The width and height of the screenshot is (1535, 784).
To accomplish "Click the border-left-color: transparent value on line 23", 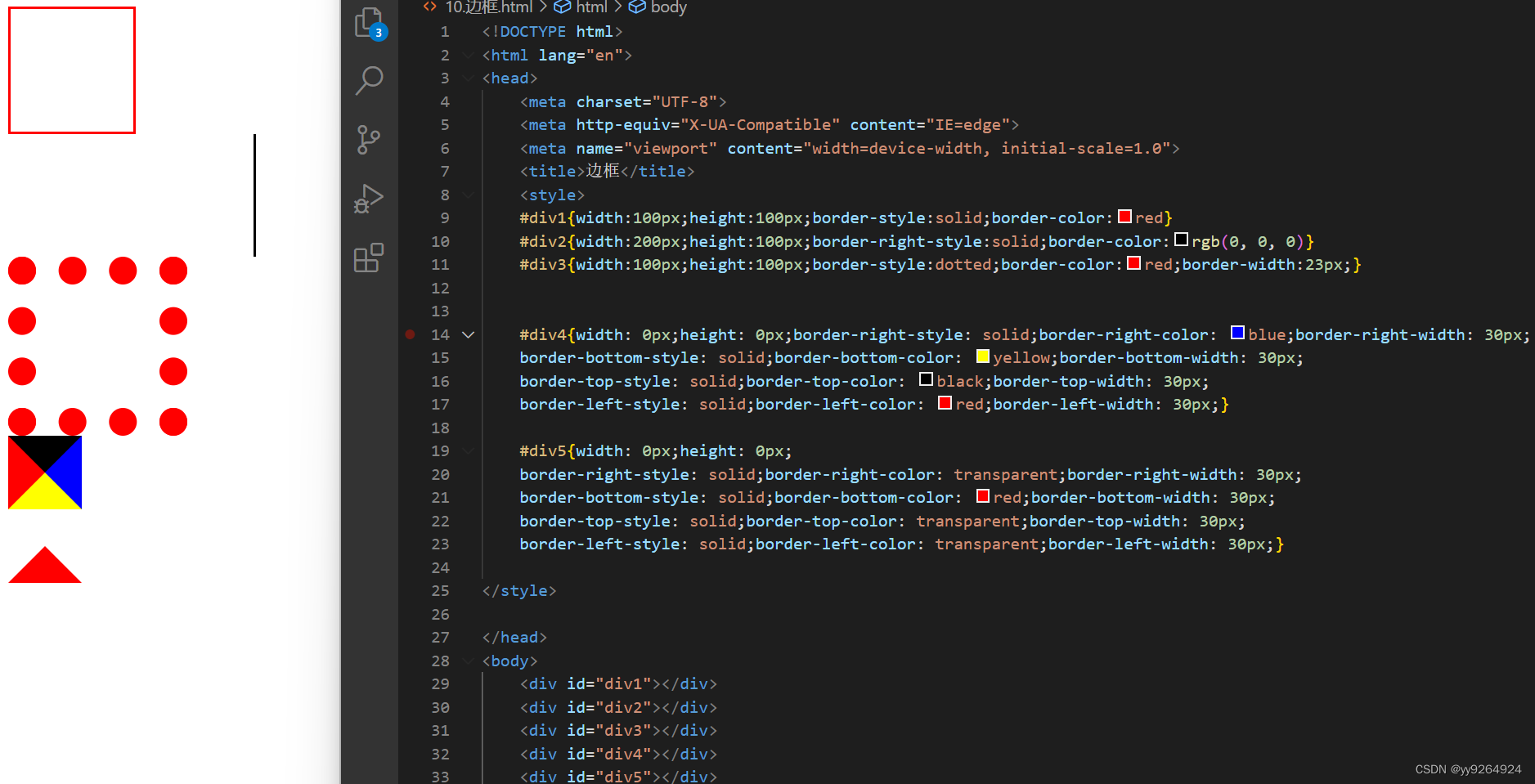I will (x=986, y=544).
